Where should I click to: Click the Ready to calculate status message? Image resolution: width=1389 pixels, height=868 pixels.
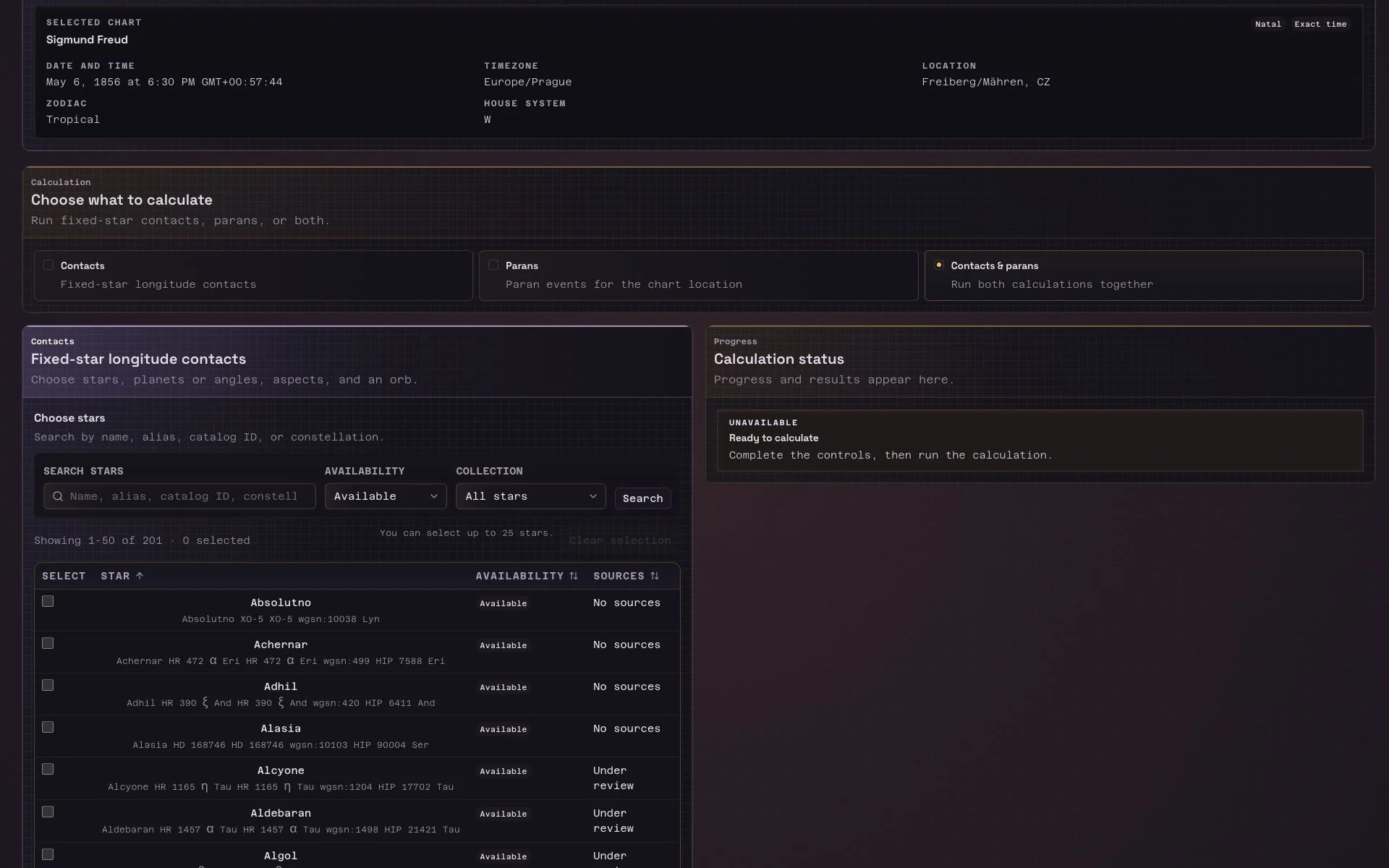pos(773,438)
